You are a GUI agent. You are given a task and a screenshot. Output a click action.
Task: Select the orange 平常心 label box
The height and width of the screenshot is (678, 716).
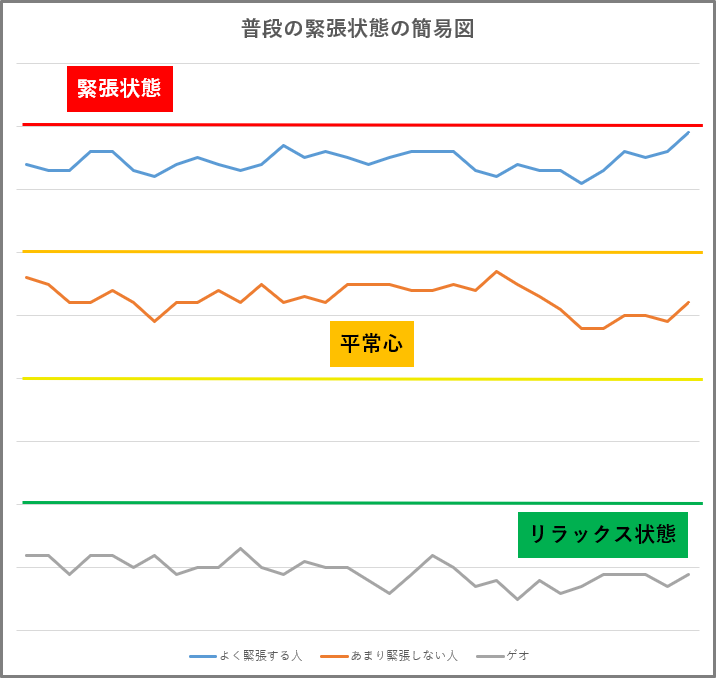coord(371,344)
